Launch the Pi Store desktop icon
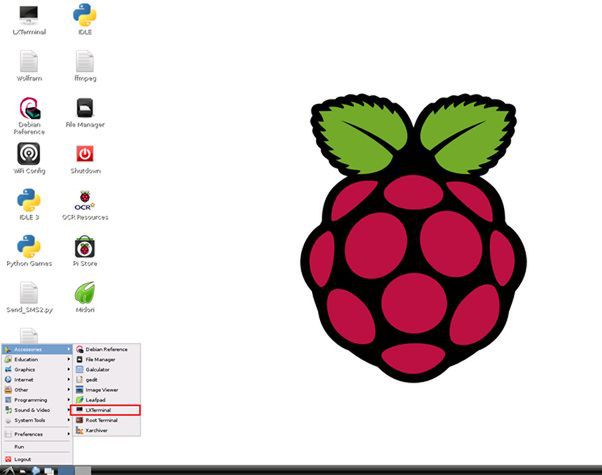602x475 pixels. pyautogui.click(x=85, y=247)
